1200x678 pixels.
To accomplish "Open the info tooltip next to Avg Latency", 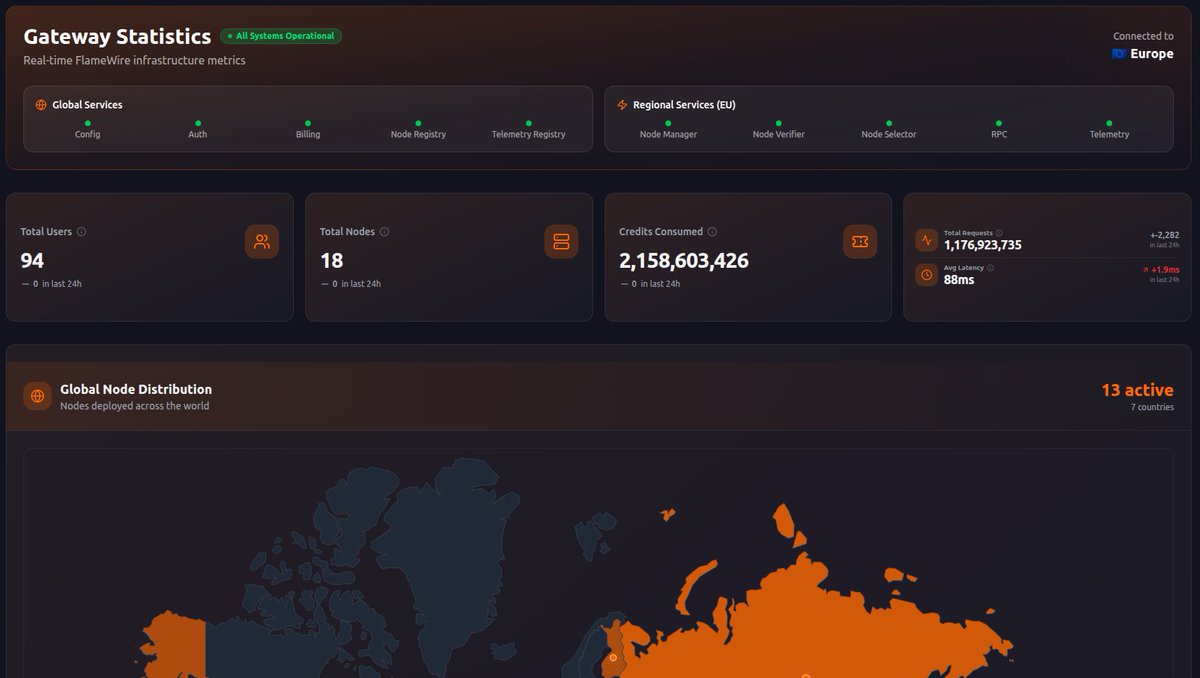I will [990, 268].
